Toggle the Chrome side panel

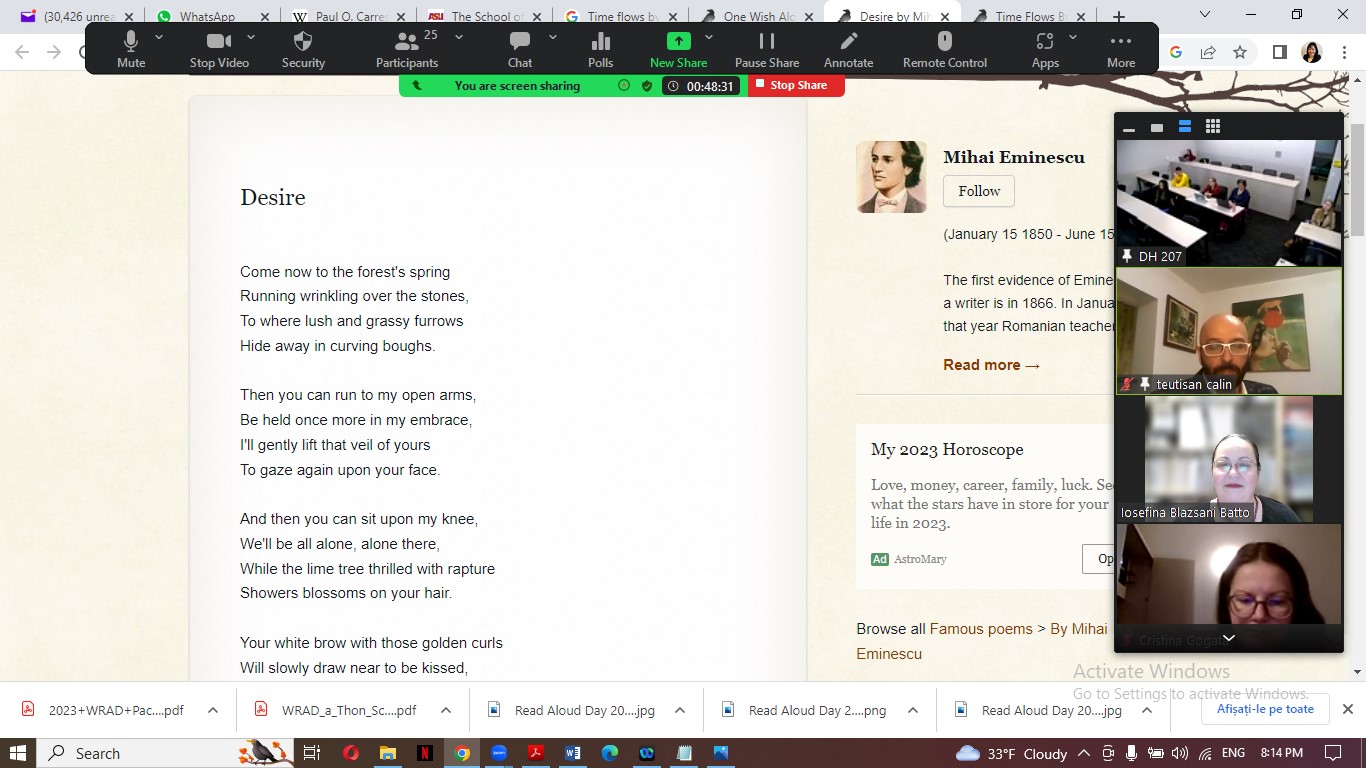(1279, 52)
